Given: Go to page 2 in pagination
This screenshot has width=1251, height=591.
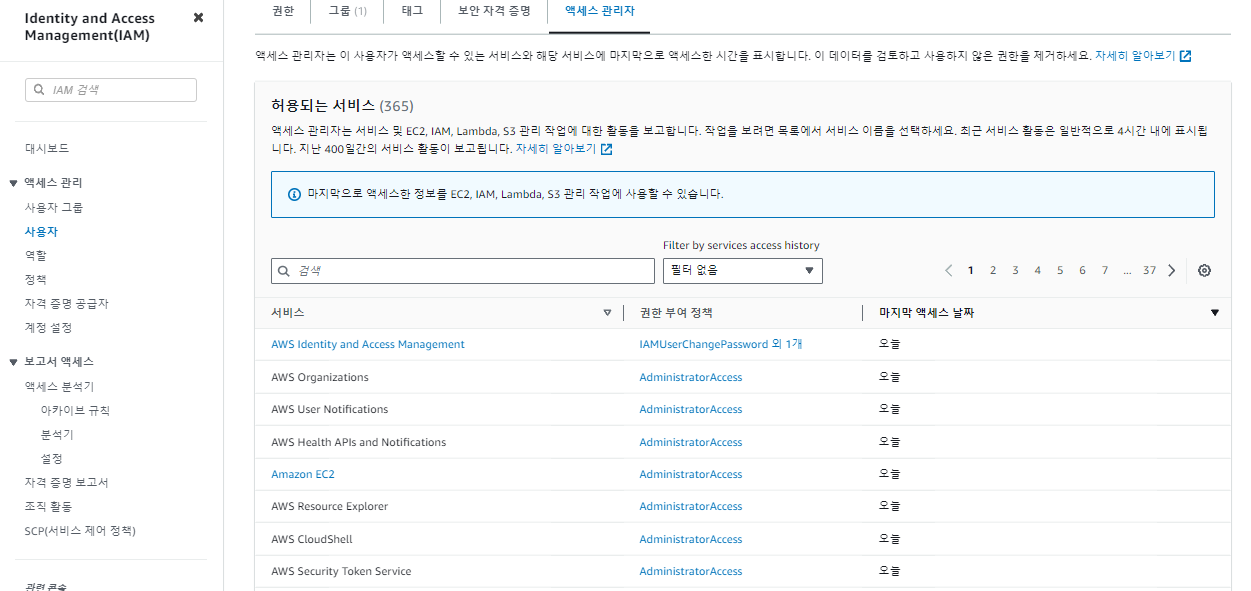Looking at the screenshot, I should coord(993,271).
